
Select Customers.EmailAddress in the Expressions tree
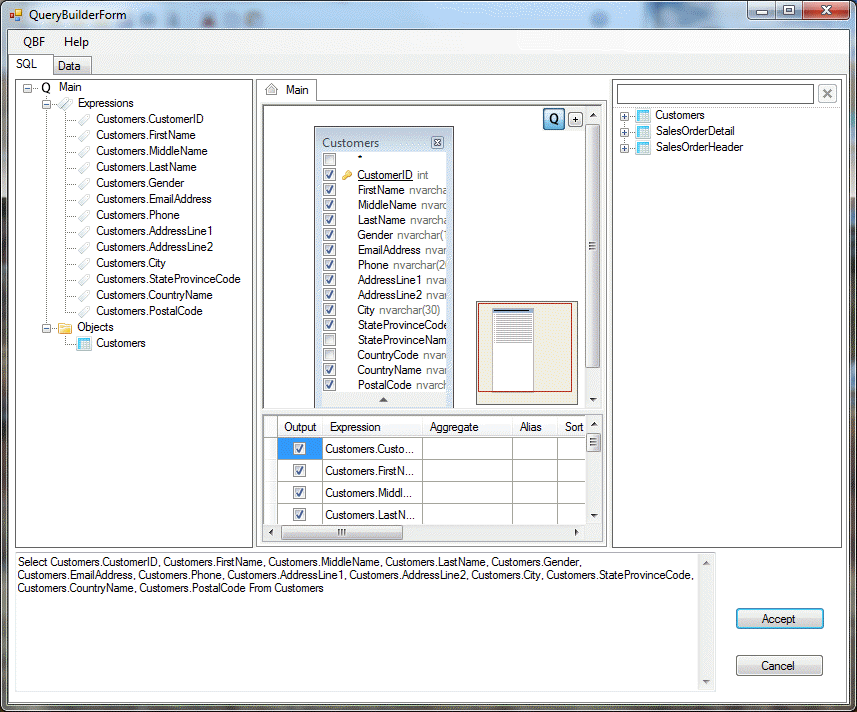[x=154, y=199]
